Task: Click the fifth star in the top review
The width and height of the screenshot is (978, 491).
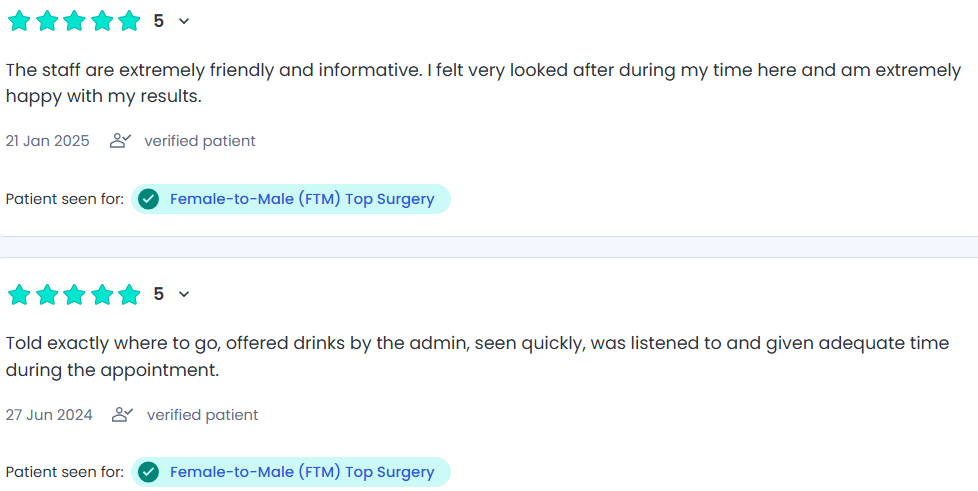Action: pos(129,21)
